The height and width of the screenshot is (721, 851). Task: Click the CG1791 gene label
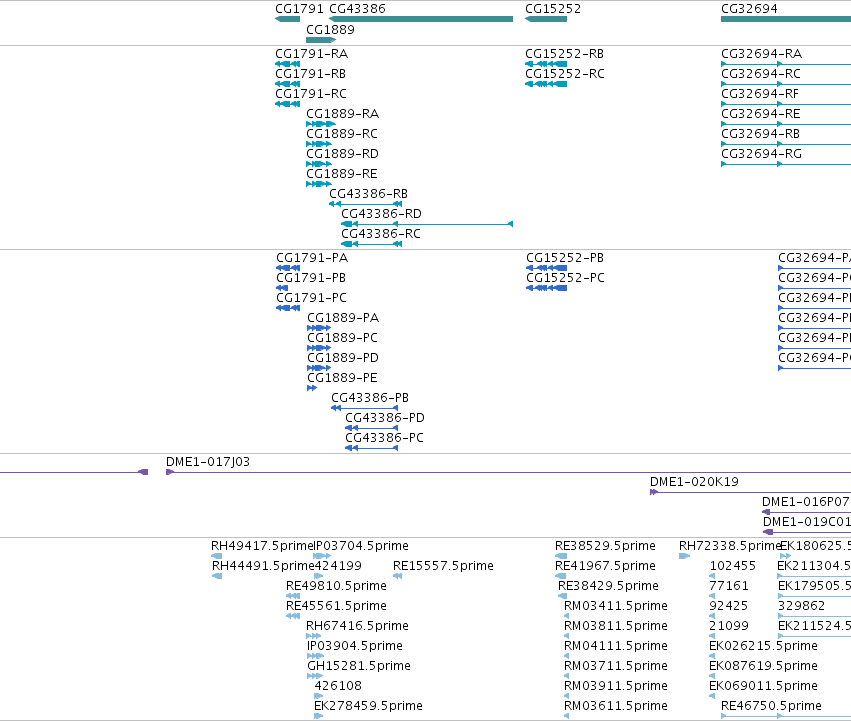coord(299,9)
